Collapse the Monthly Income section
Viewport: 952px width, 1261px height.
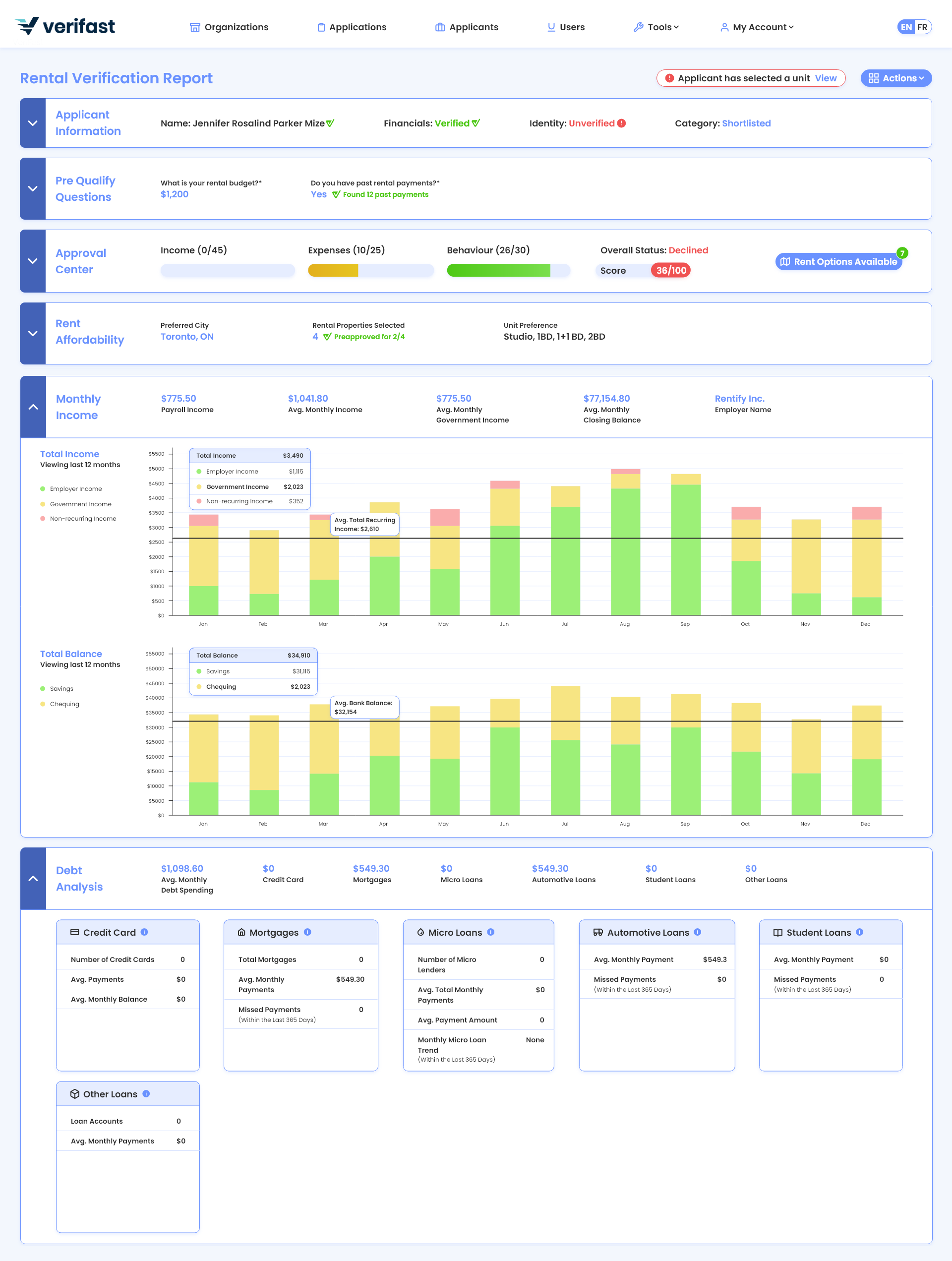[x=33, y=407]
